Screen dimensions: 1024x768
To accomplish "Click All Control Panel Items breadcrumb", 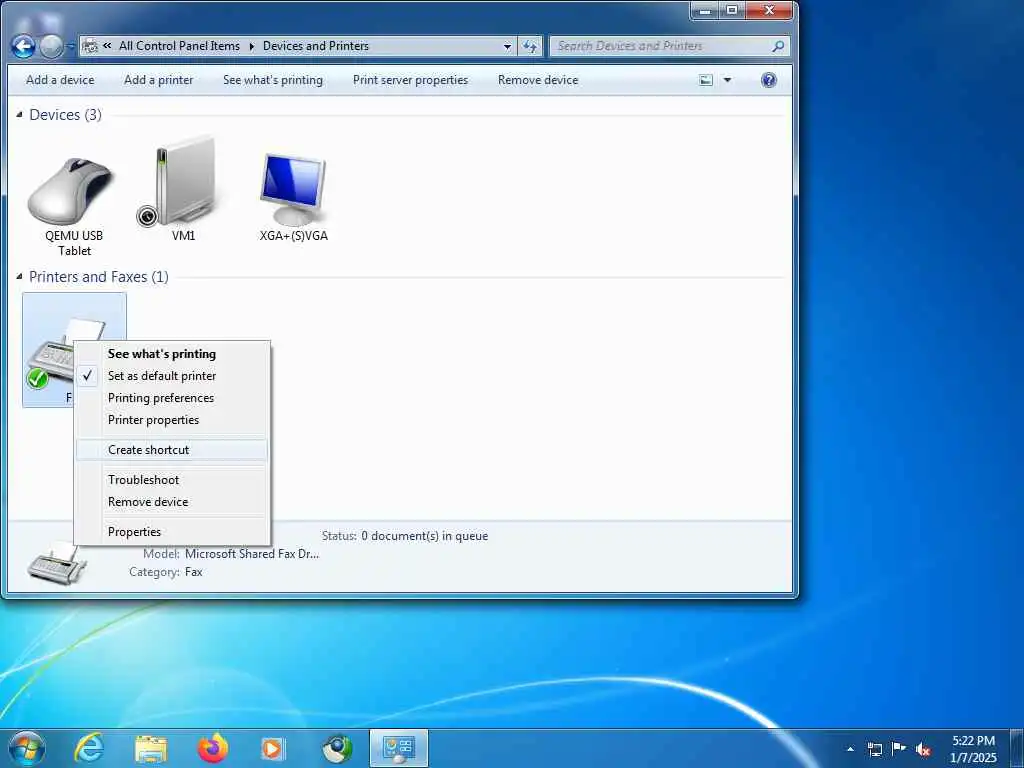I will (179, 46).
